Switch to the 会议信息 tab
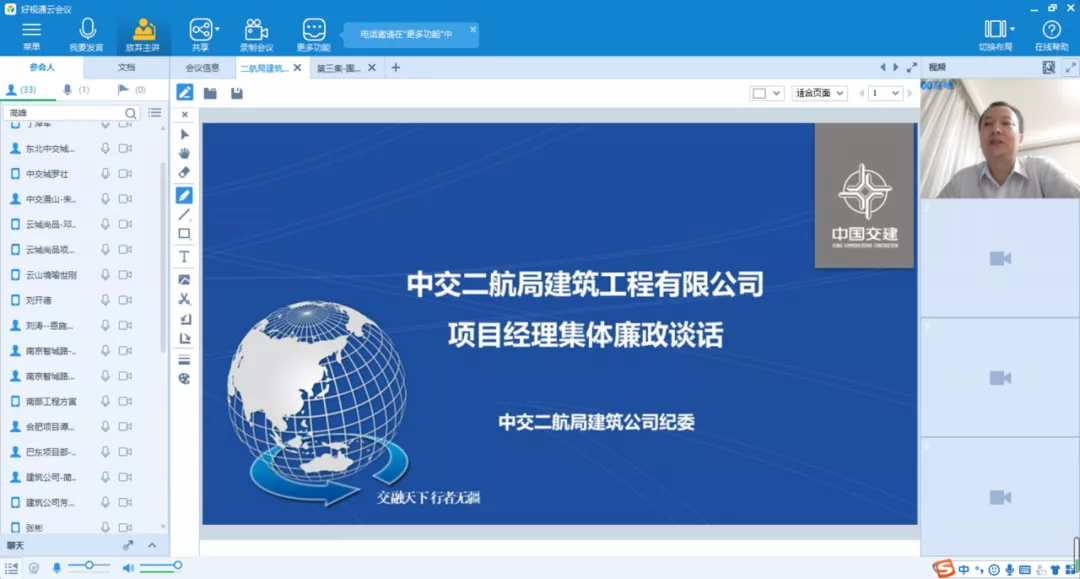The width and height of the screenshot is (1080, 579). [x=202, y=68]
